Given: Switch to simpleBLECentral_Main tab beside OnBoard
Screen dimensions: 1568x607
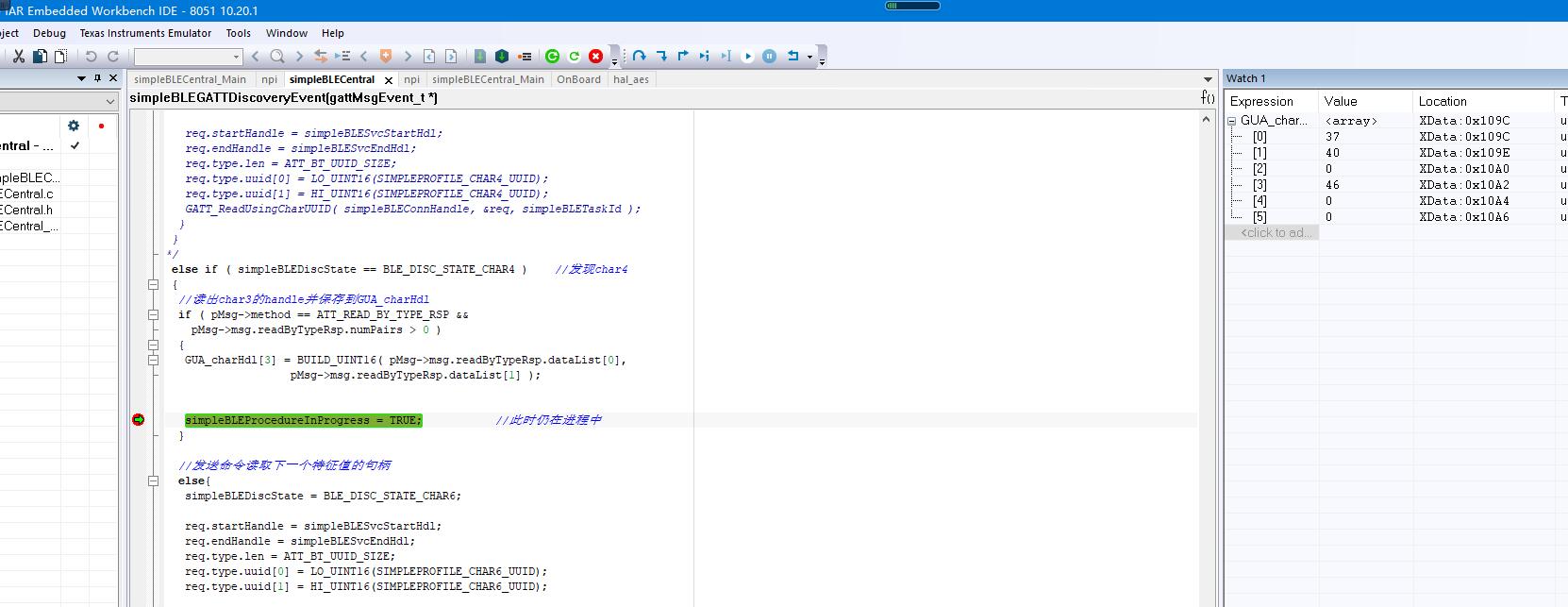Looking at the screenshot, I should 488,79.
